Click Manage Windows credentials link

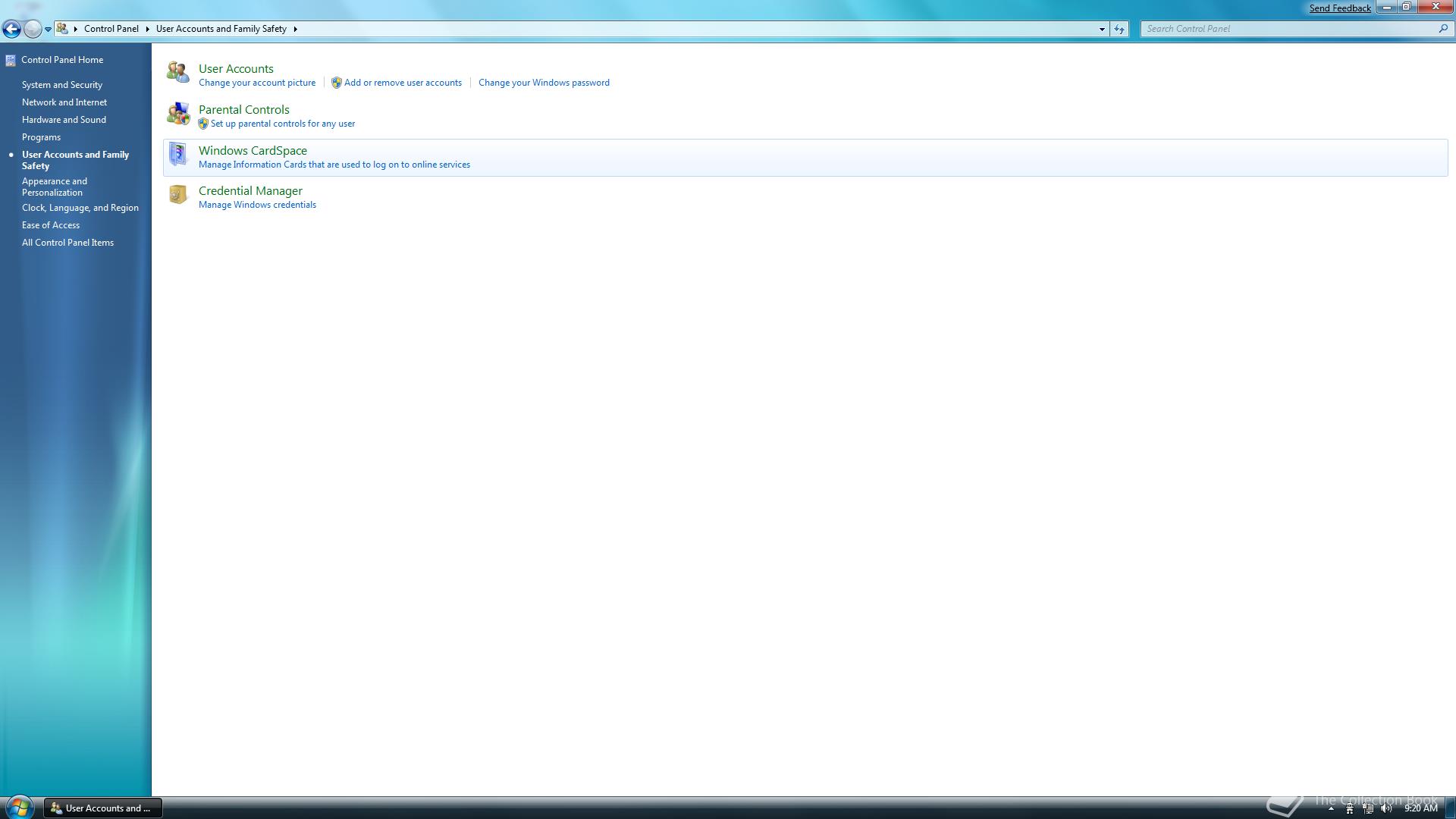pos(257,205)
